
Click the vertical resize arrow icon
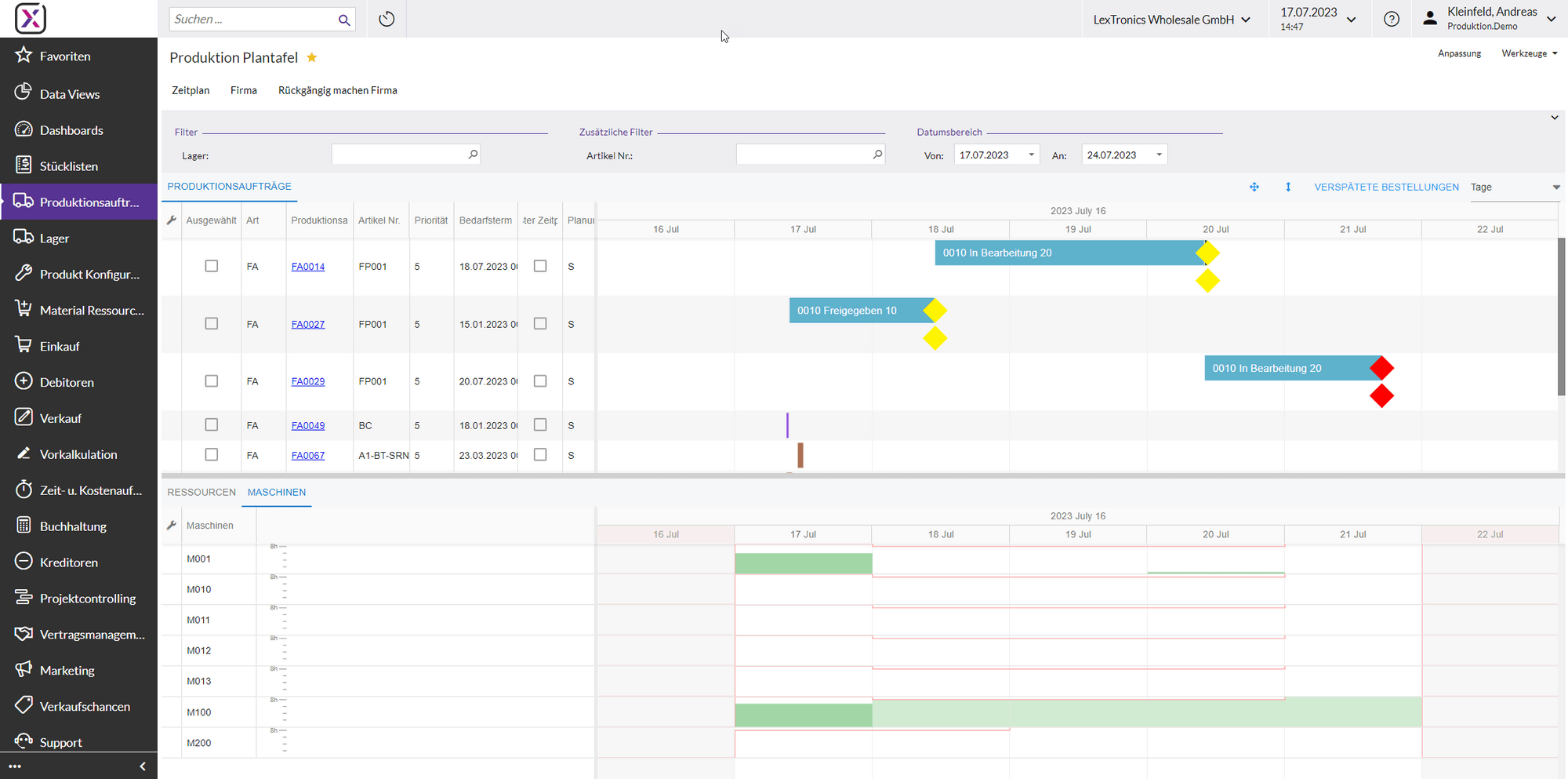pyautogui.click(x=1288, y=187)
